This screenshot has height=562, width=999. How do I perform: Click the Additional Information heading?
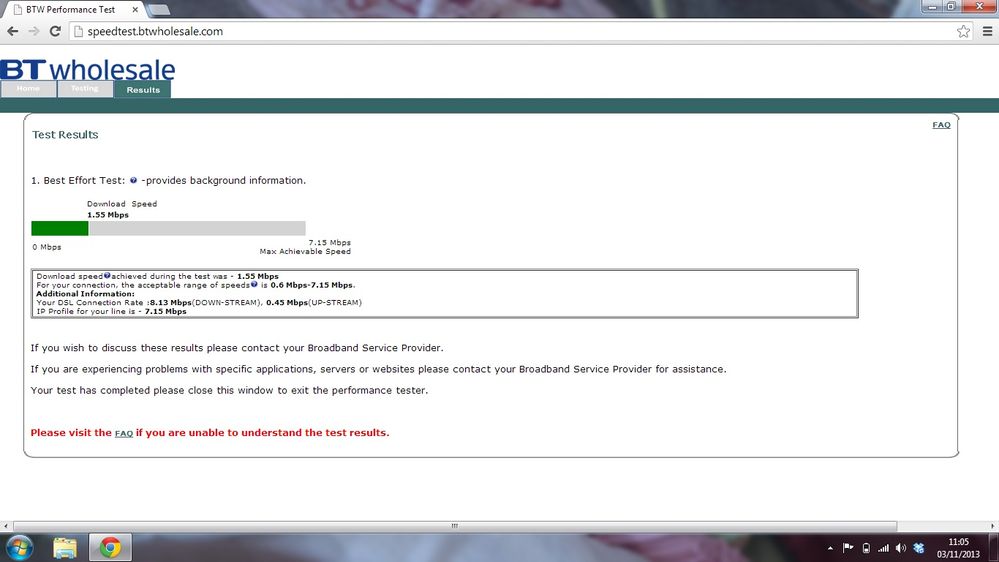(85, 294)
